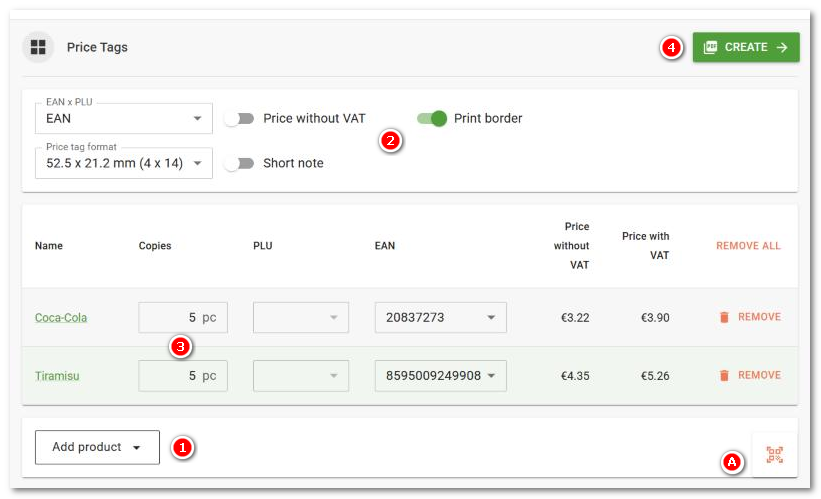Remove the Coca-Cola row
The image size is (821, 499).
click(750, 317)
